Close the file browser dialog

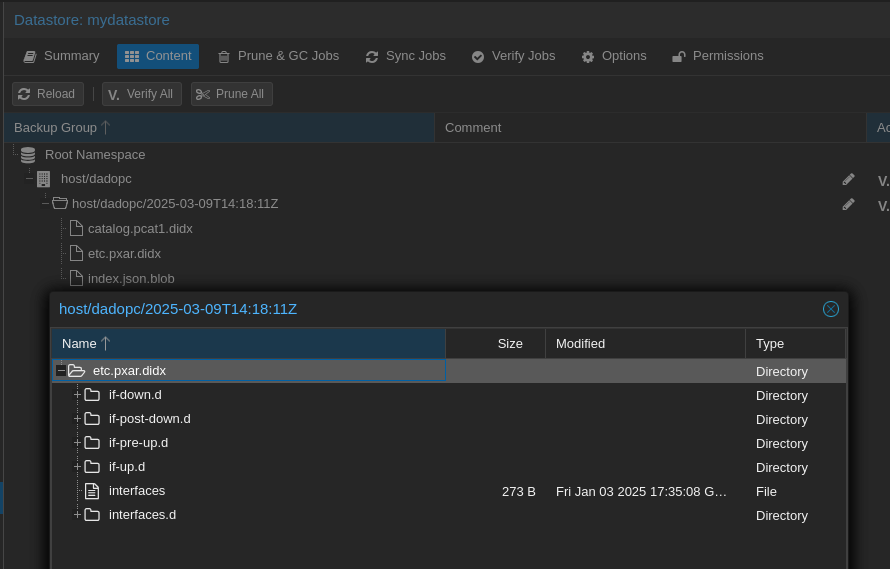click(830, 309)
